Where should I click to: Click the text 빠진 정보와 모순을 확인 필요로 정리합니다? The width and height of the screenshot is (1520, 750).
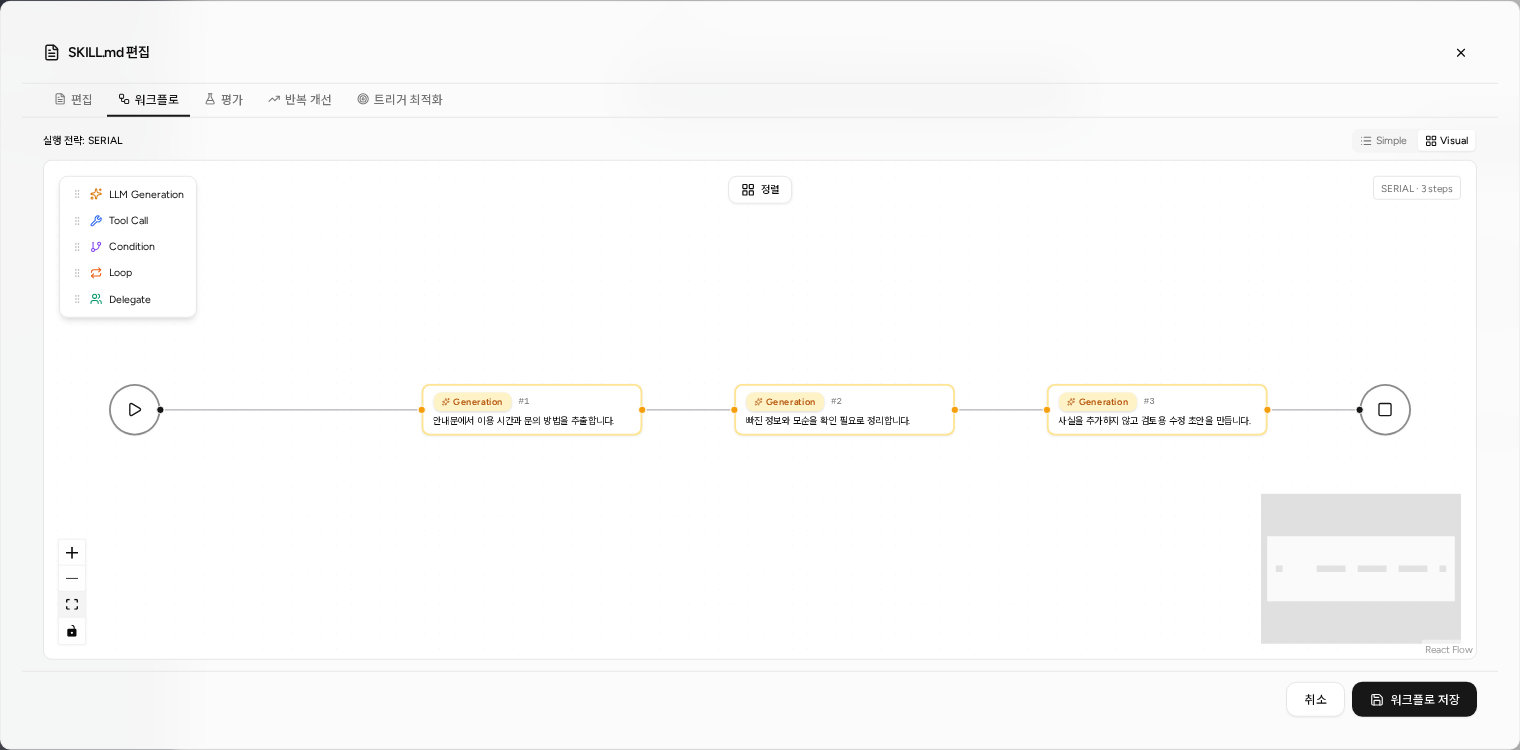pos(828,421)
